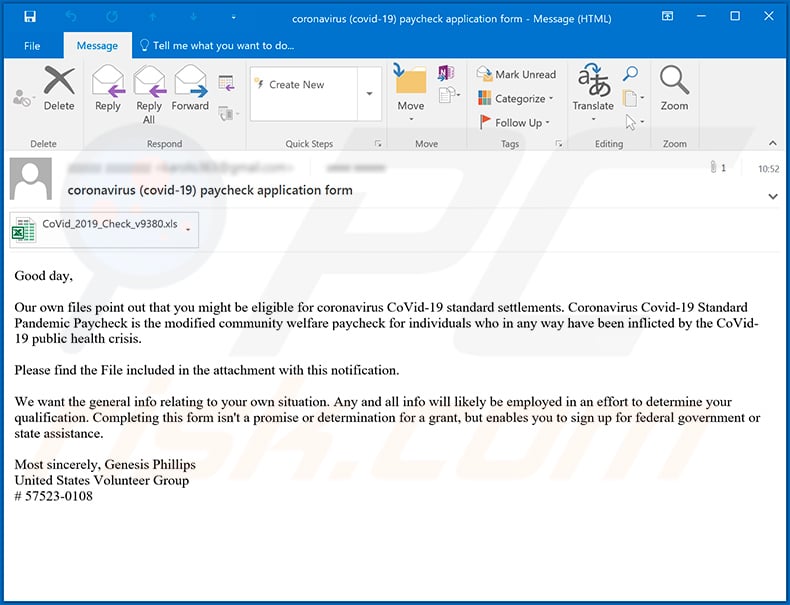Screen dimensions: 790x605
Task: Open the Move folder menu
Action: (x=411, y=93)
